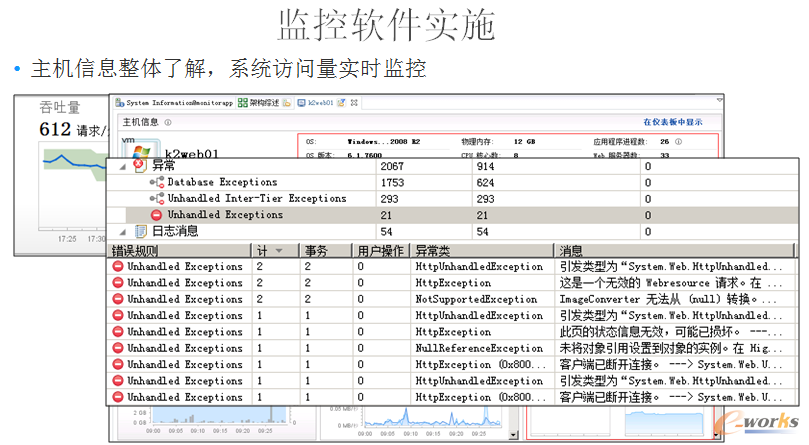Image resolution: width=809 pixels, height=445 pixels.
Task: Click the 异常 category icon
Action: [139, 166]
